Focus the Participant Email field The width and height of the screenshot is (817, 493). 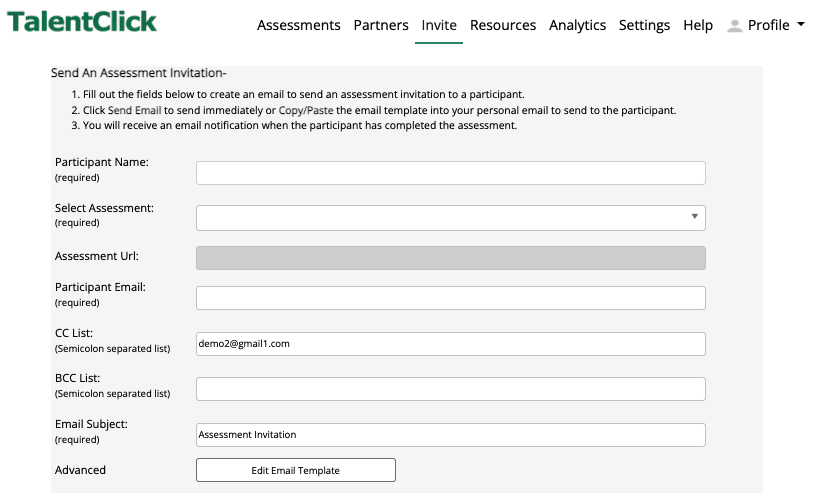[x=451, y=298]
